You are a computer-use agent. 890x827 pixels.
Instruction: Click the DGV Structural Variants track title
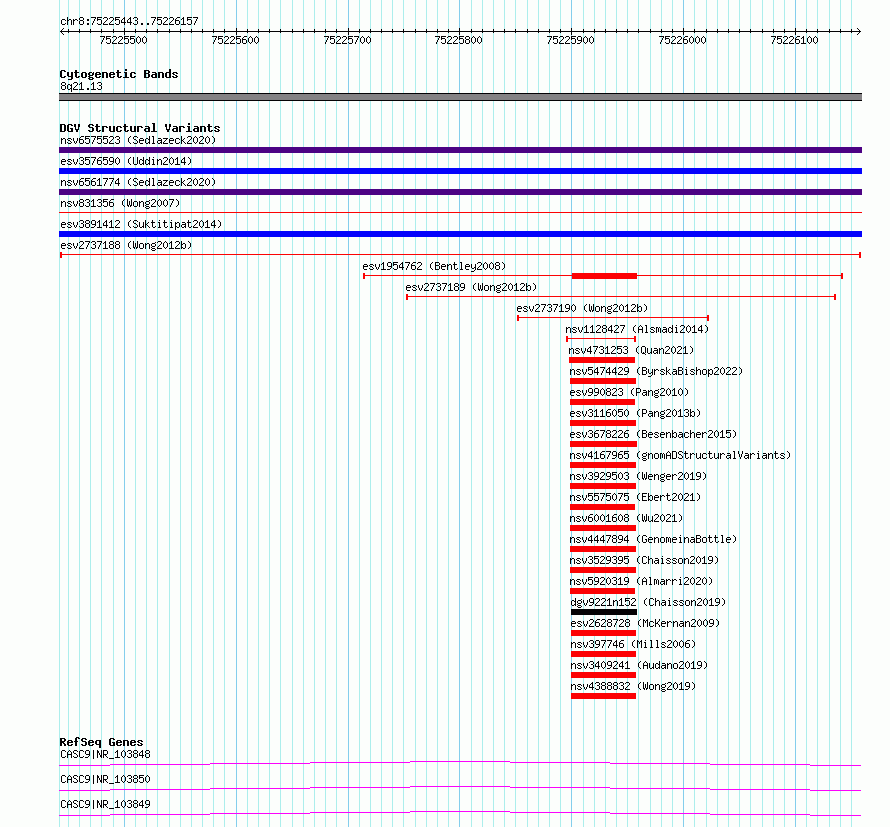(x=140, y=128)
